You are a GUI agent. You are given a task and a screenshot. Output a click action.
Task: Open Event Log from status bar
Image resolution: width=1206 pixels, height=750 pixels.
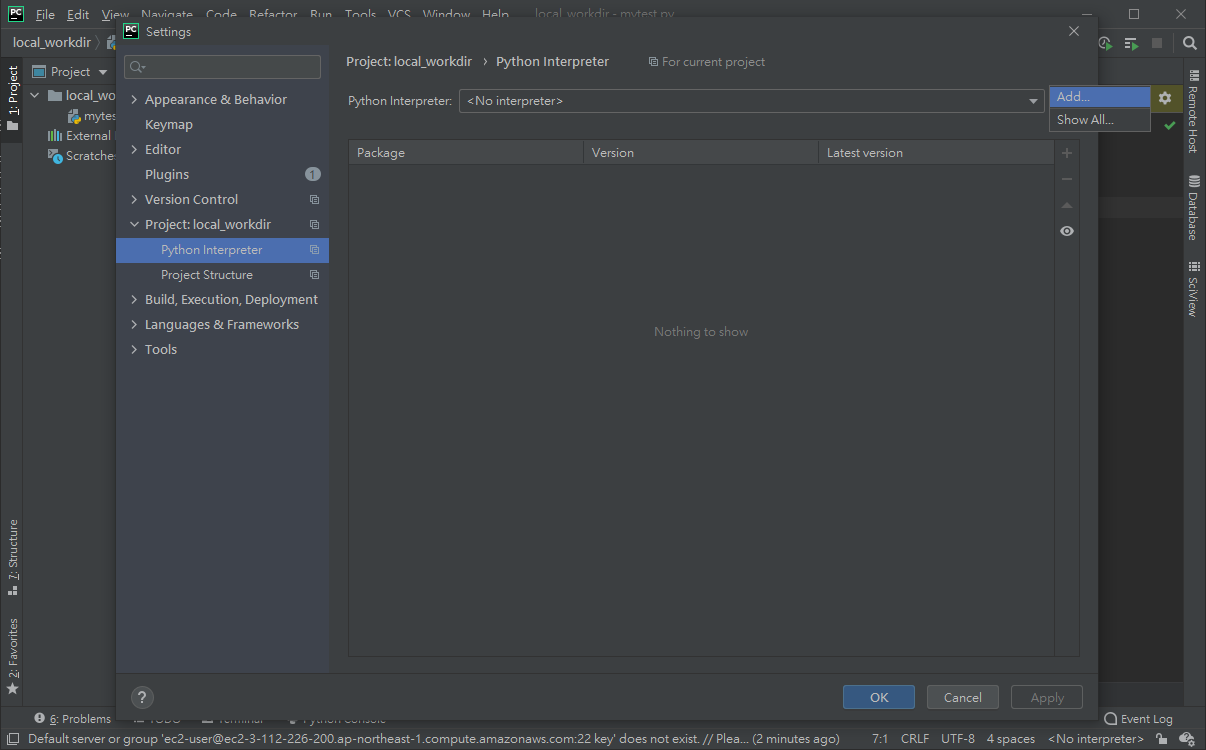point(1138,719)
